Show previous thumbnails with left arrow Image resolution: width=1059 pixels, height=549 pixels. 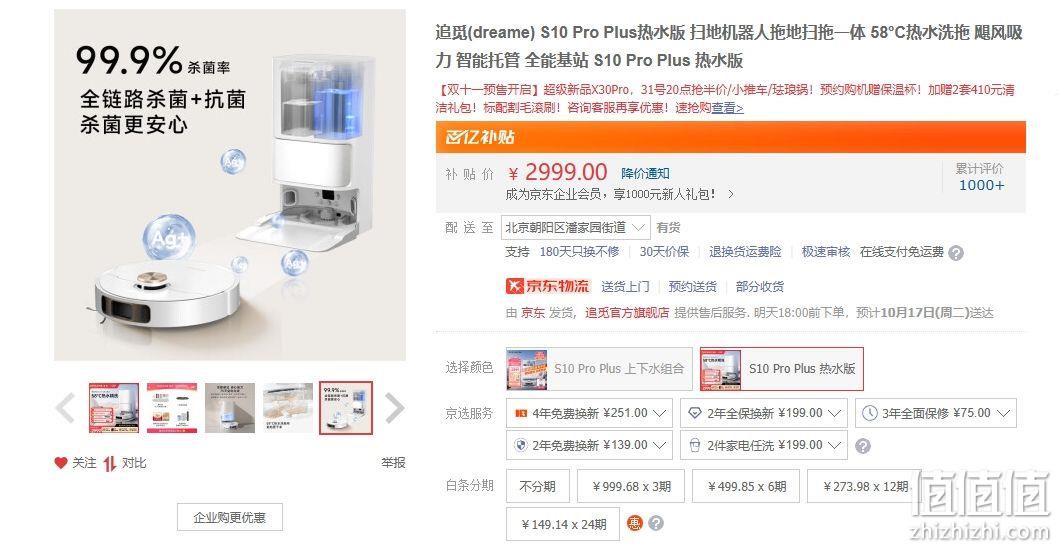(66, 408)
